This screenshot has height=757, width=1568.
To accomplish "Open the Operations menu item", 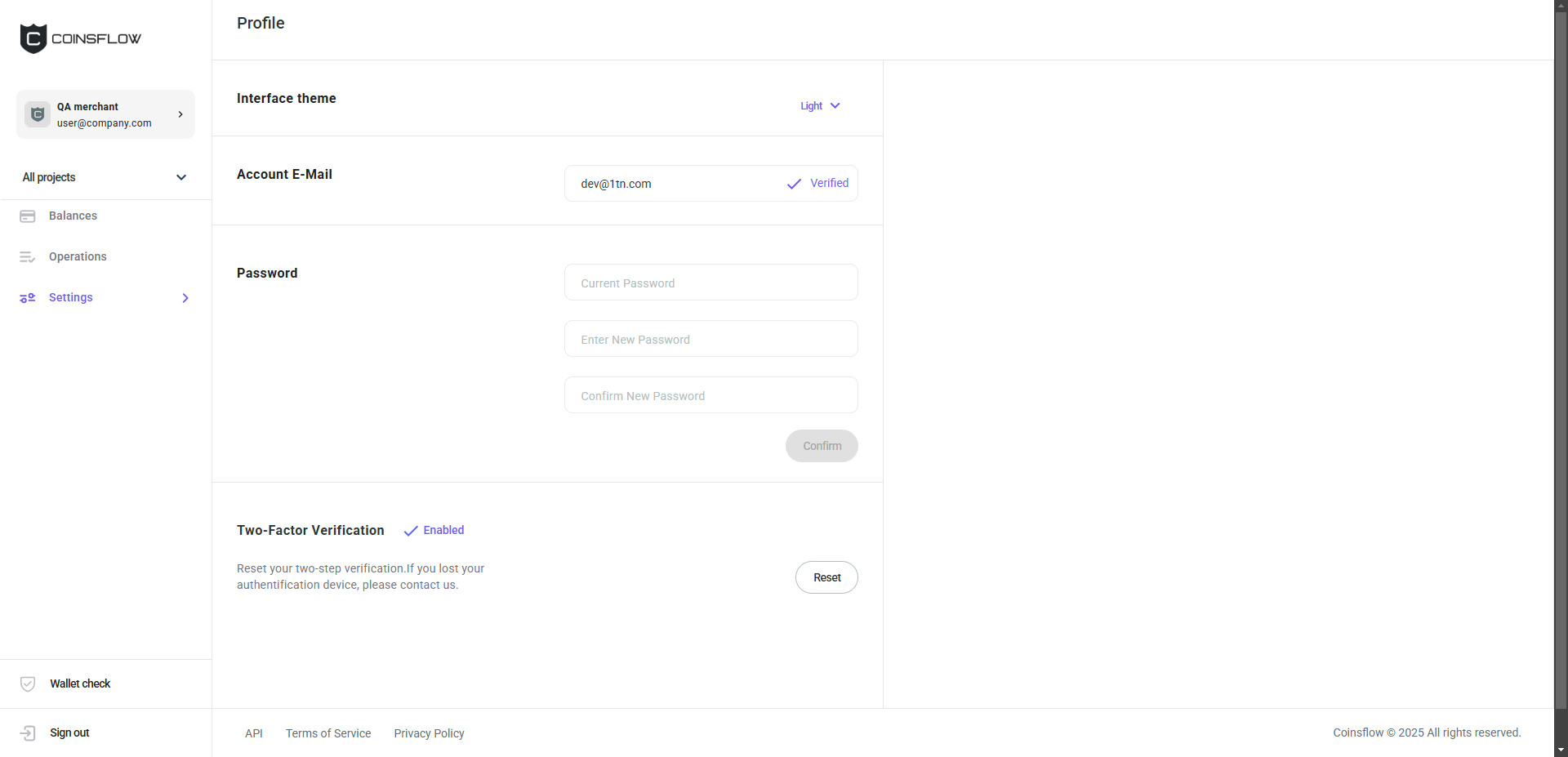I will tap(78, 256).
